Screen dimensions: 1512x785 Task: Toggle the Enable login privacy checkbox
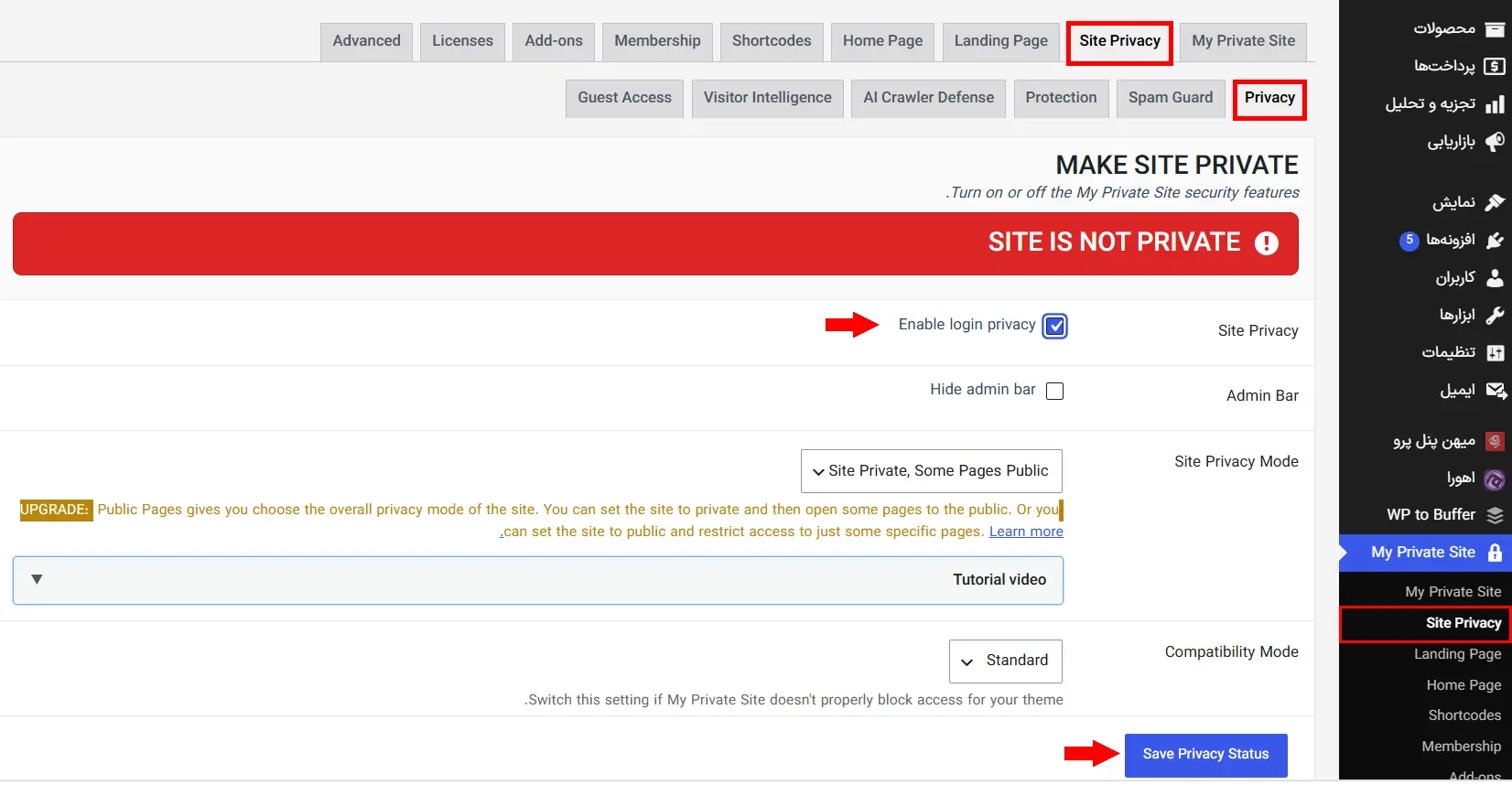click(x=1055, y=326)
